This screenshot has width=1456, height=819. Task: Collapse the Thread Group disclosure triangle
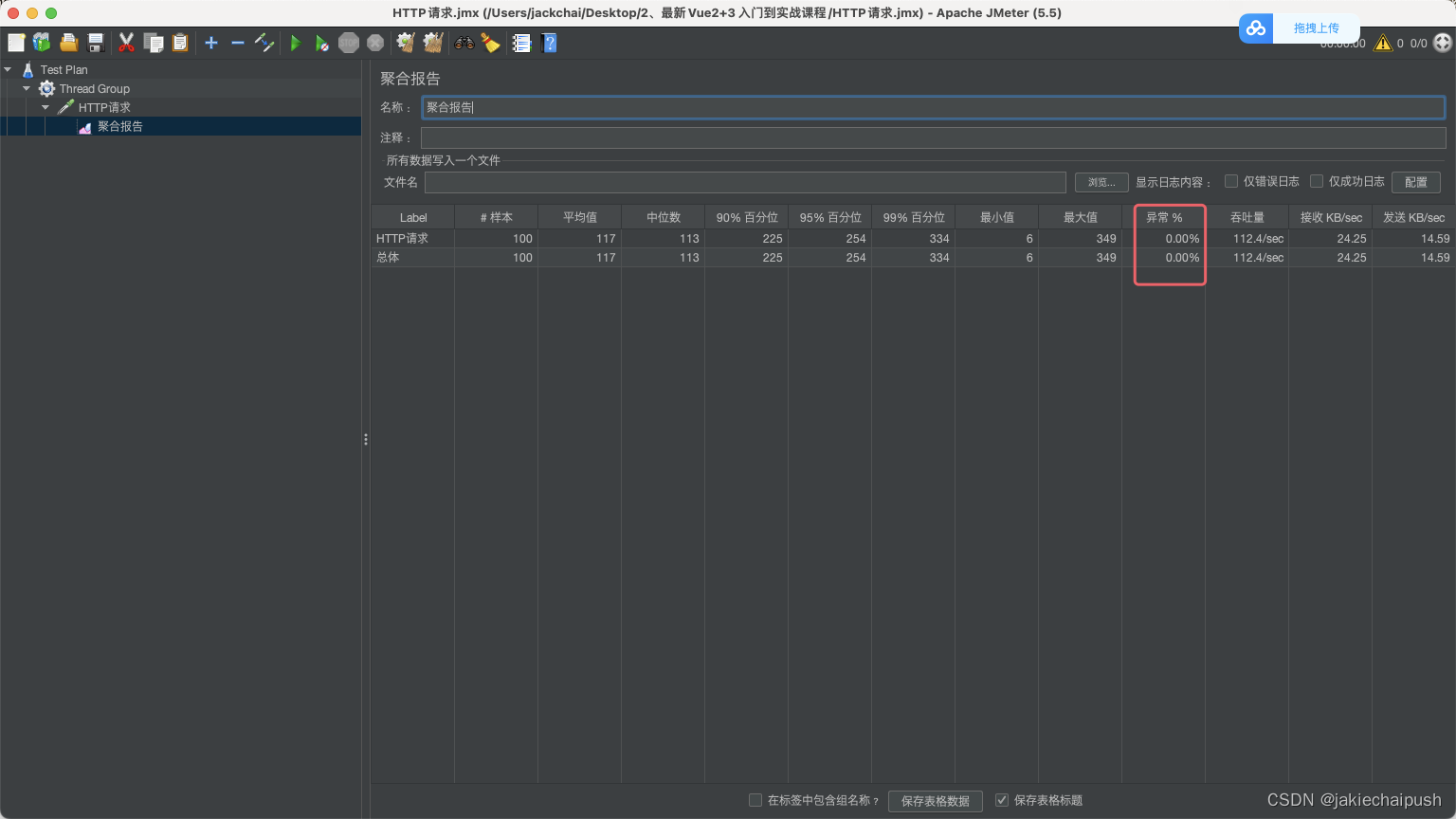click(x=27, y=88)
